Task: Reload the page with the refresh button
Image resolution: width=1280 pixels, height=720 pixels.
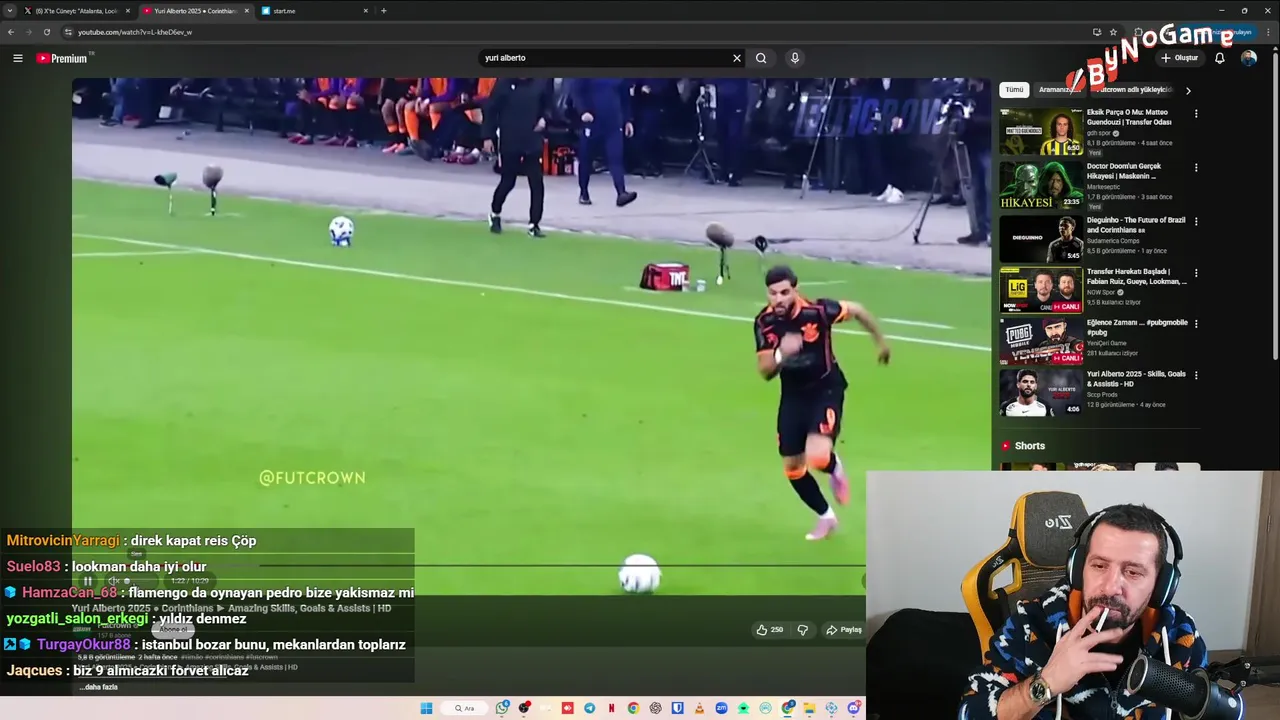Action: pos(46,32)
